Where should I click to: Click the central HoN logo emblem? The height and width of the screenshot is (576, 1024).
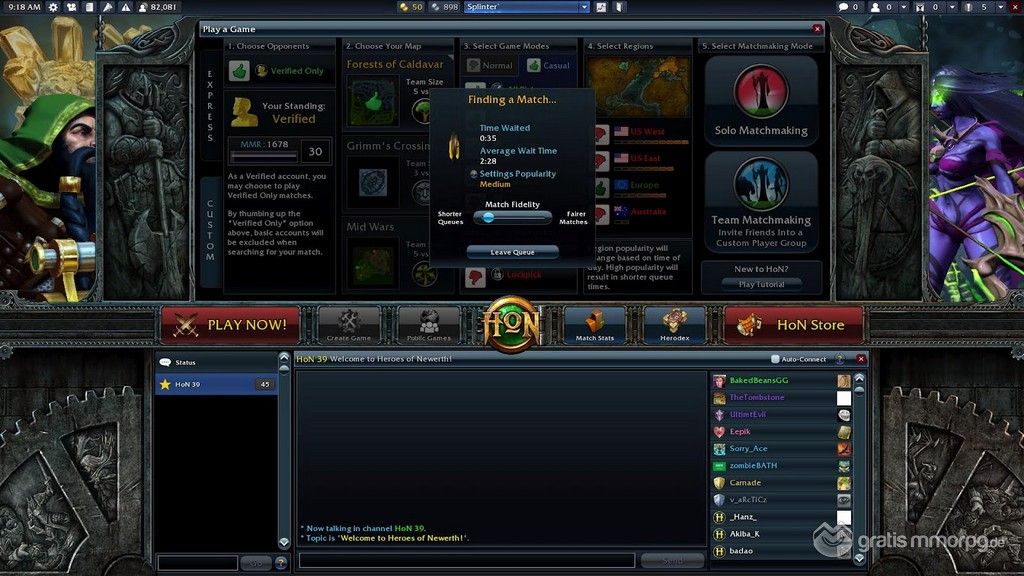tap(511, 324)
